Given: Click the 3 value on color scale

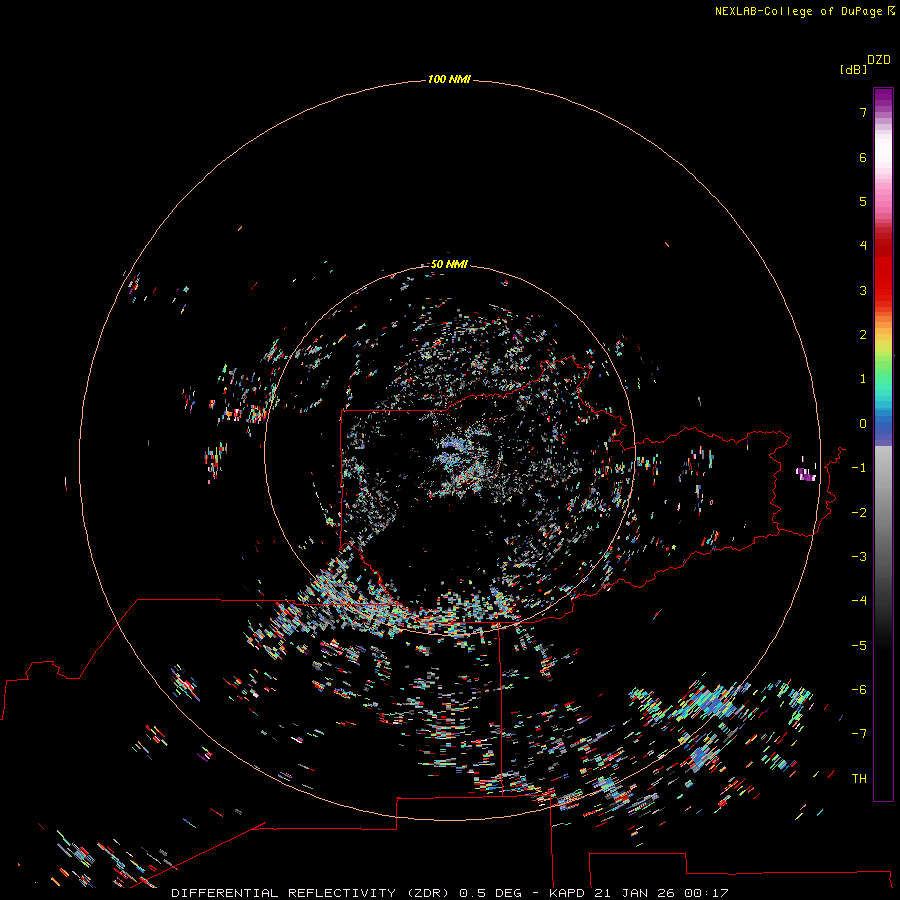Looking at the screenshot, I should [863, 290].
